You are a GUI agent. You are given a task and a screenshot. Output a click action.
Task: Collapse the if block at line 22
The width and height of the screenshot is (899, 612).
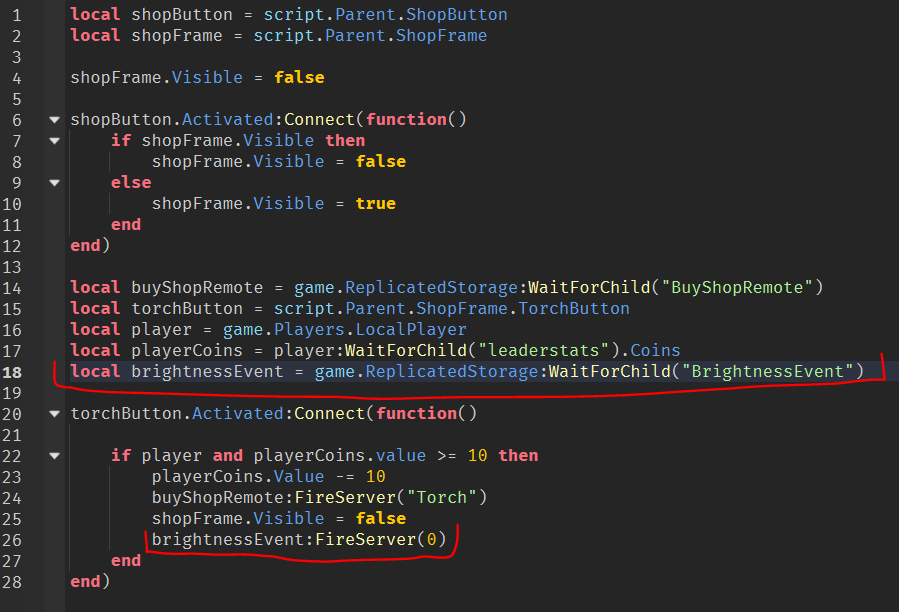click(x=54, y=456)
